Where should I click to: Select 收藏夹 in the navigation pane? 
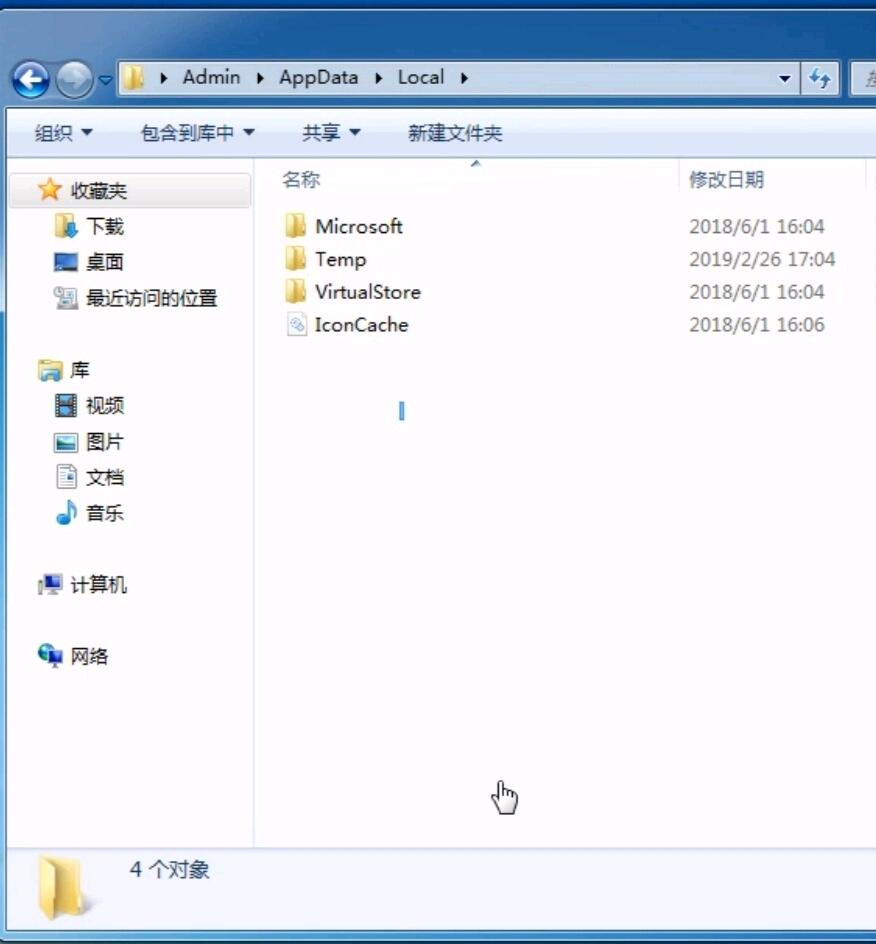point(99,191)
